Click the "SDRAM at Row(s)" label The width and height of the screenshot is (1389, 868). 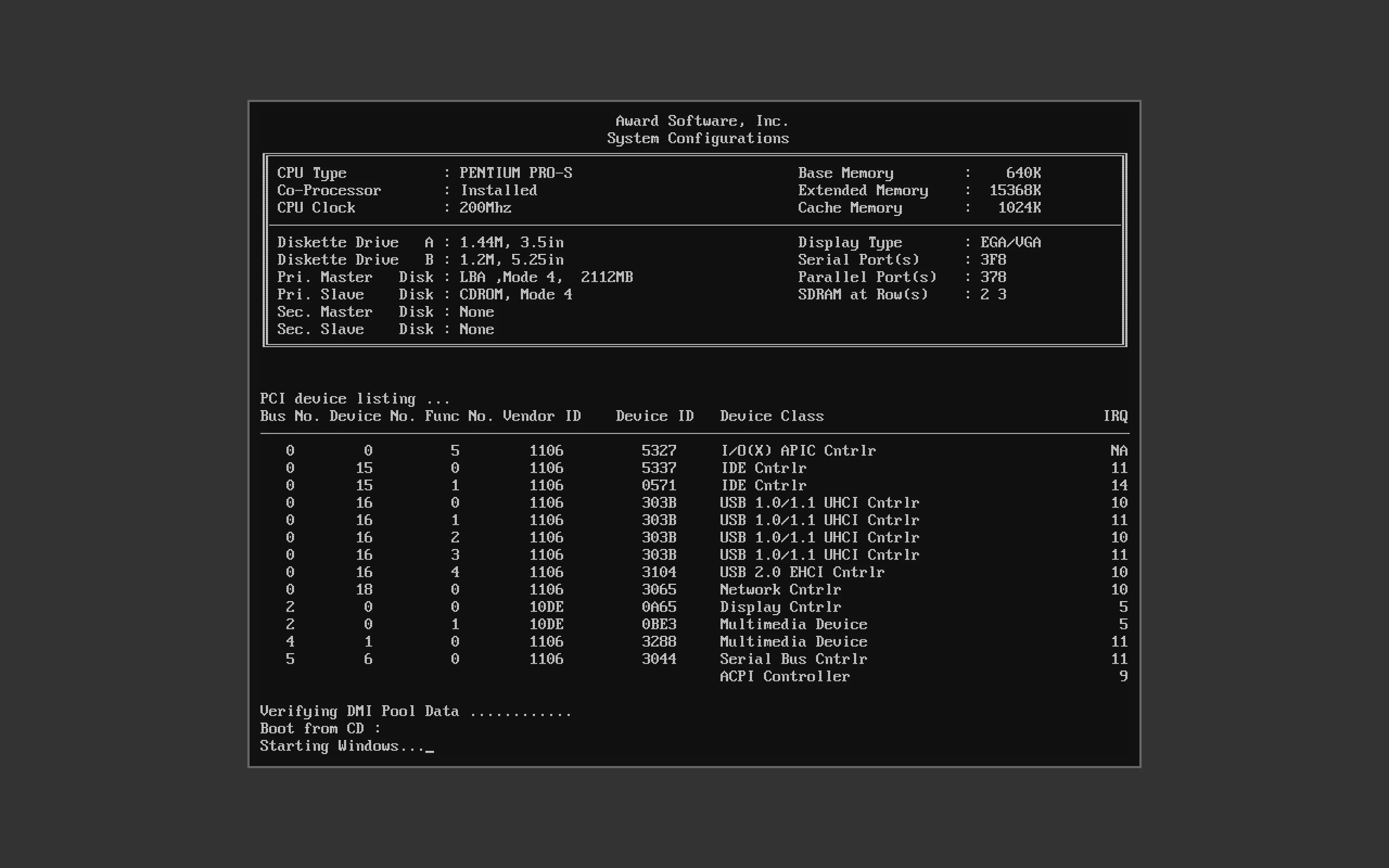point(863,295)
